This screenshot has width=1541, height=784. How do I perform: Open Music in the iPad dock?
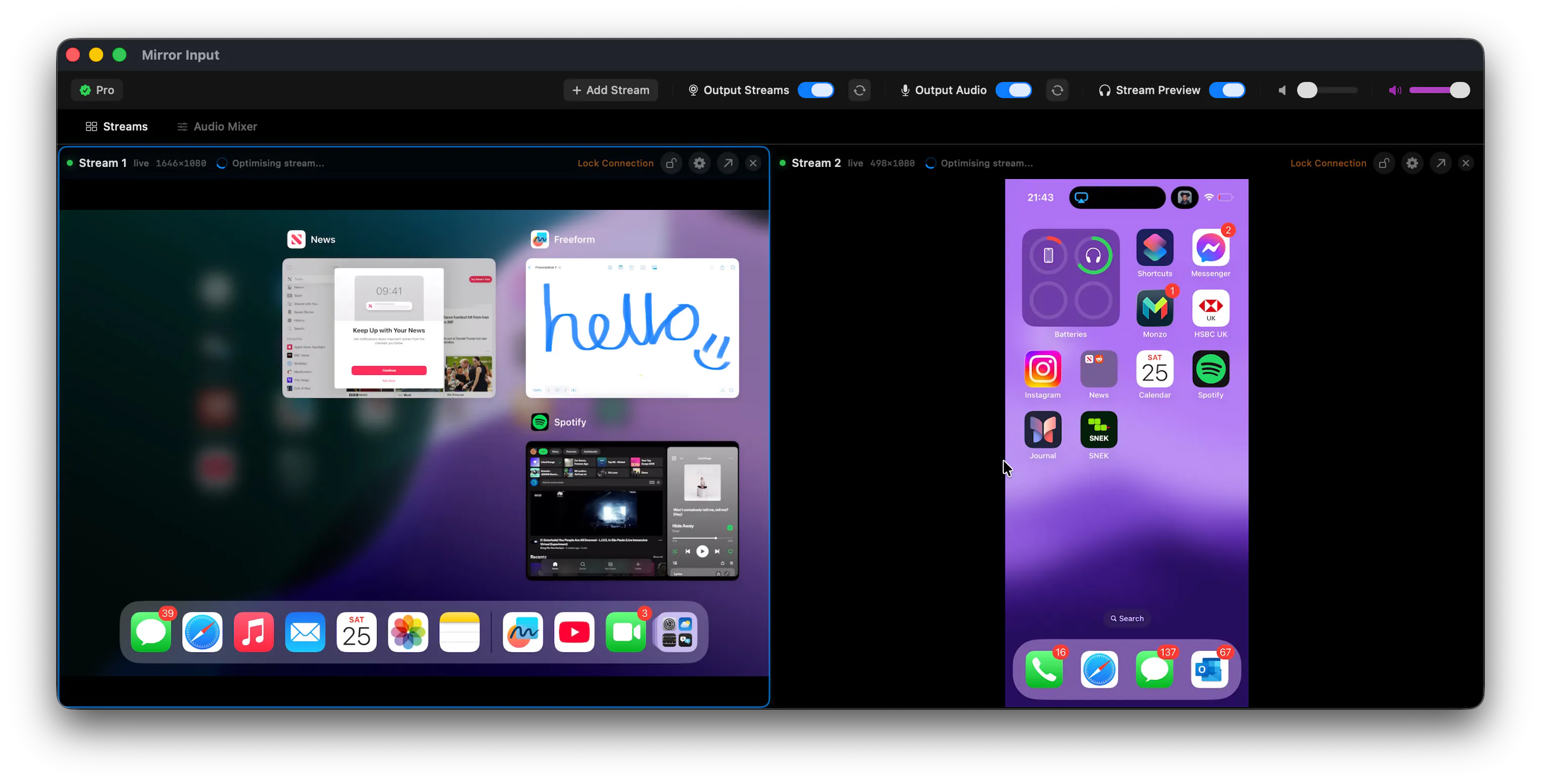tap(253, 632)
